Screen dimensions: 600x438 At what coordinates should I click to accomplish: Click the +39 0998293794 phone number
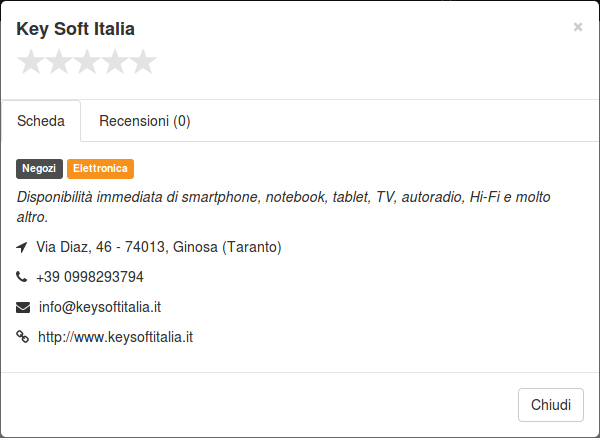(x=90, y=277)
